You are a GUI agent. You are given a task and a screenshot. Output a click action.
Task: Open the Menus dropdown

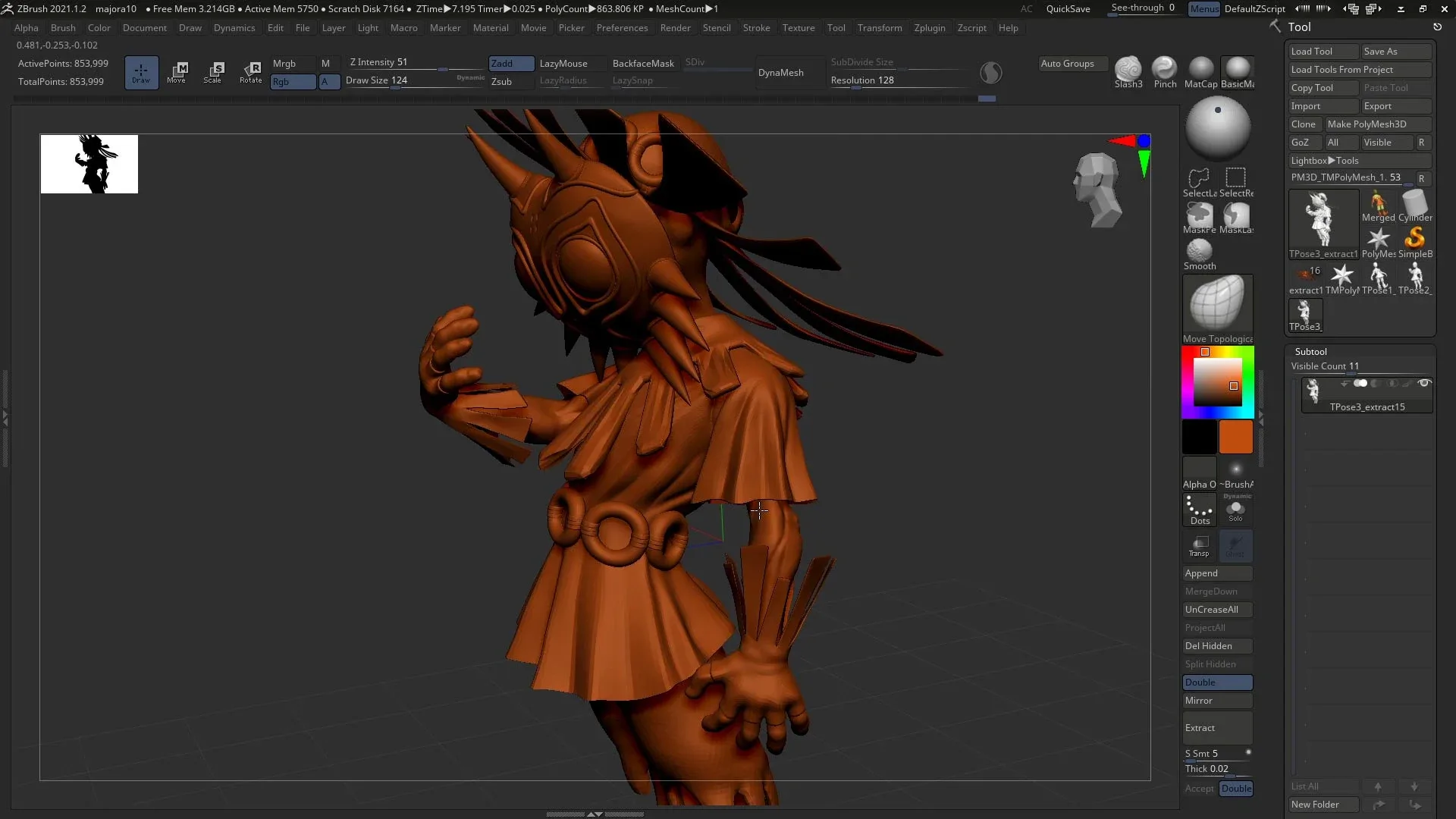1204,9
